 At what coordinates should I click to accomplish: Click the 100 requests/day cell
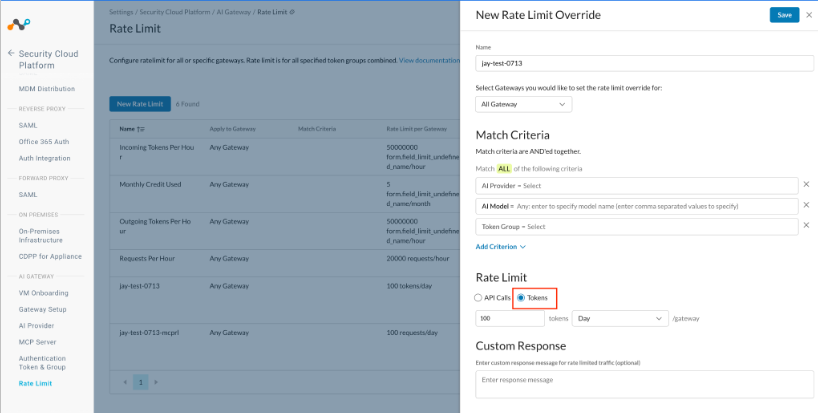coord(412,333)
